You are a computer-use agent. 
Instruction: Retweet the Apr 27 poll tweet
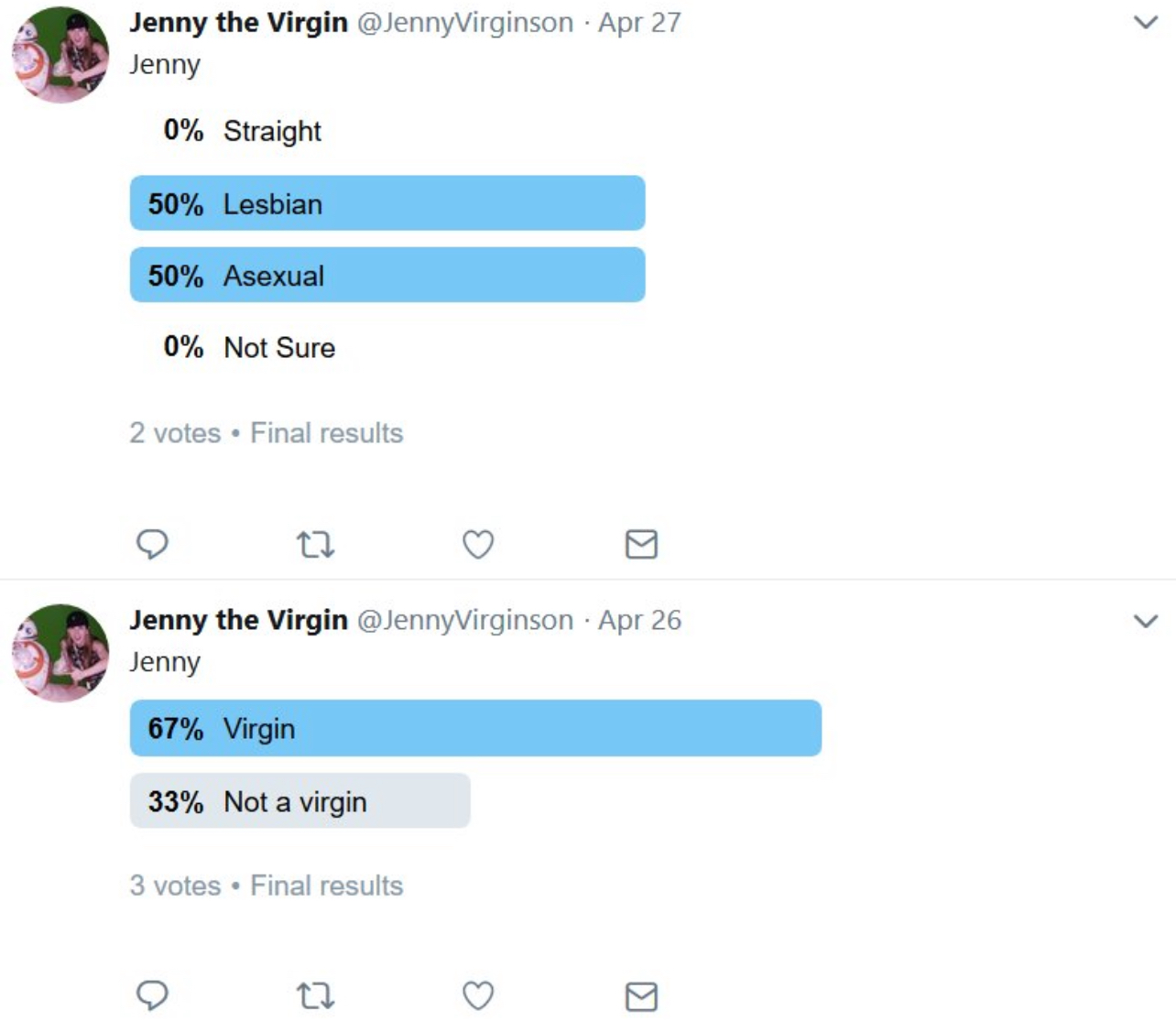315,545
